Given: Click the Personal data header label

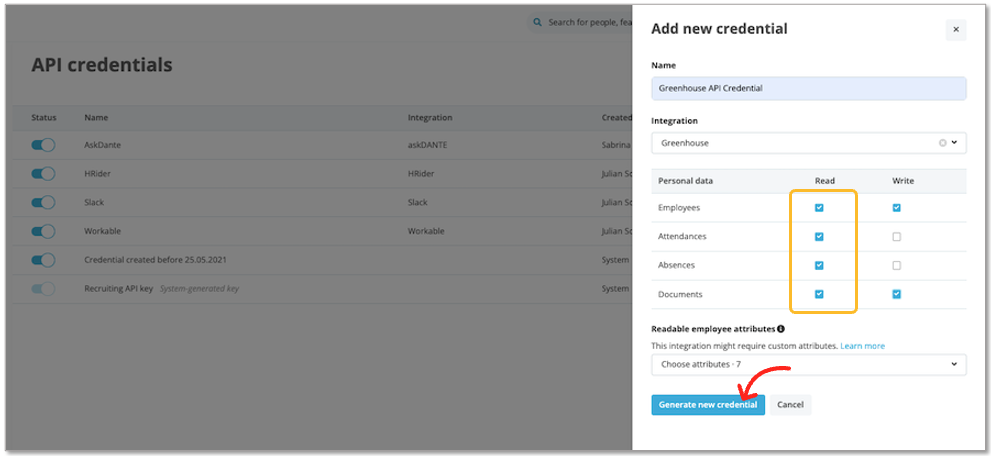Looking at the screenshot, I should (x=686, y=181).
